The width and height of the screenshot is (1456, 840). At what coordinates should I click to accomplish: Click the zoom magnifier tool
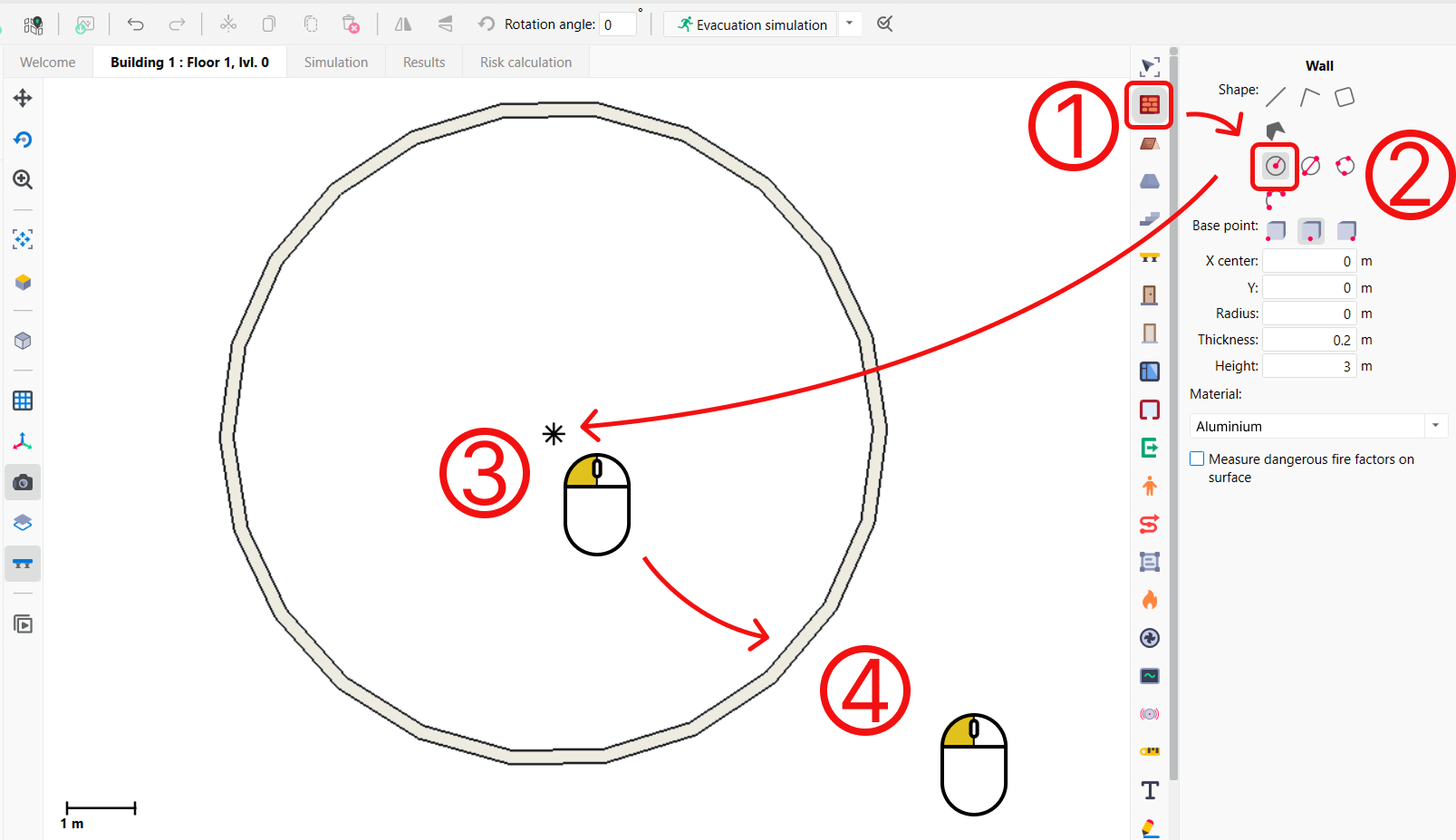point(23,179)
